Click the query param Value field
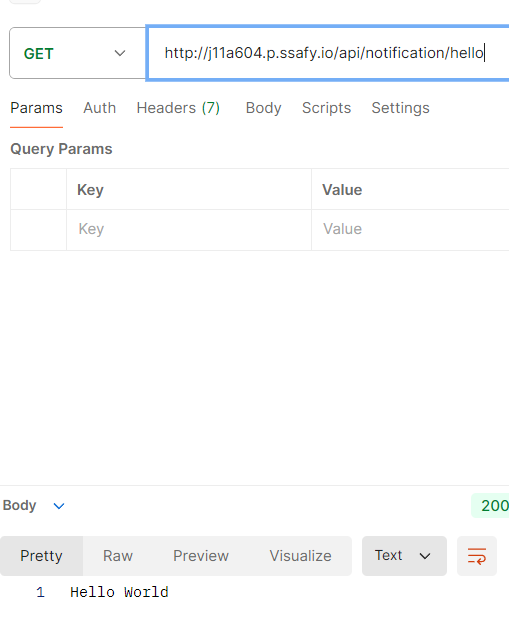The width and height of the screenshot is (509, 635). click(x=410, y=230)
